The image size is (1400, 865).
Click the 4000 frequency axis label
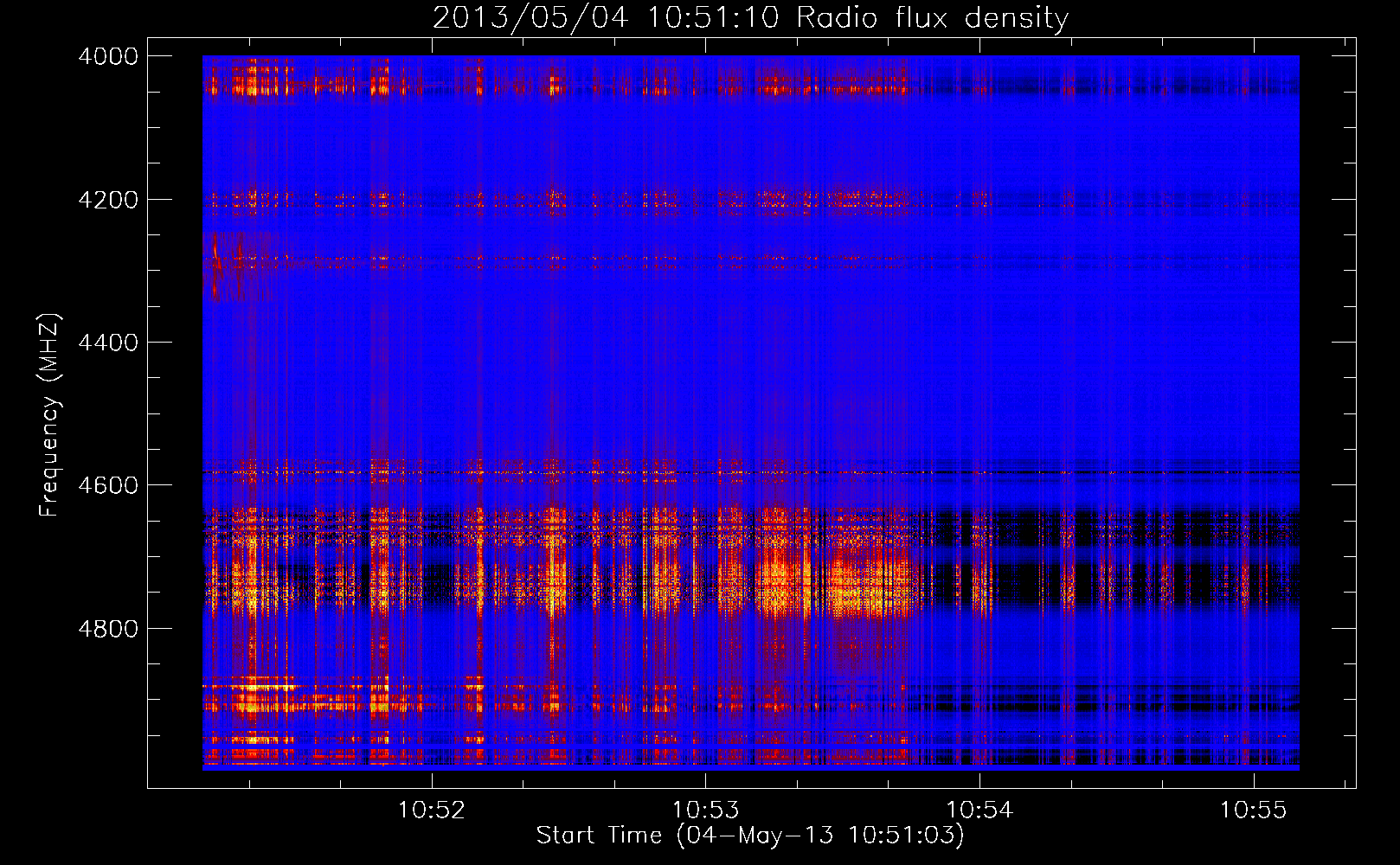click(108, 56)
